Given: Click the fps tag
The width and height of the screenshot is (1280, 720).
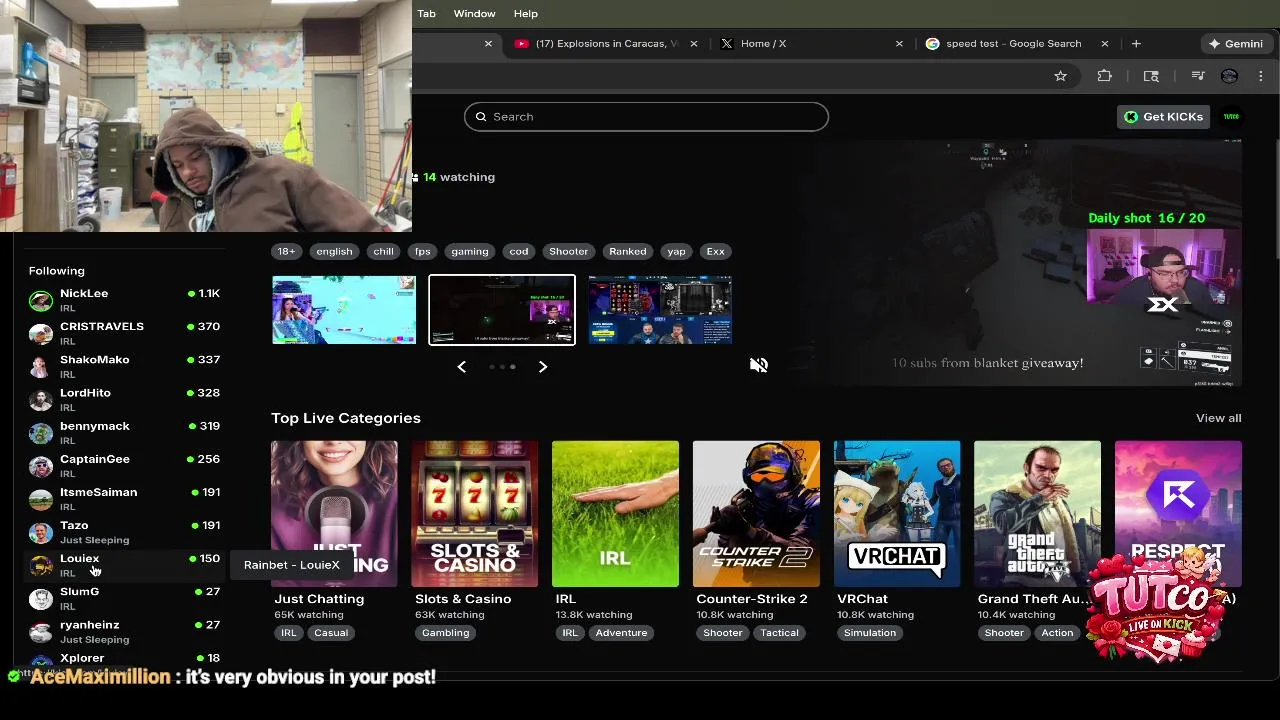Looking at the screenshot, I should coord(423,252).
